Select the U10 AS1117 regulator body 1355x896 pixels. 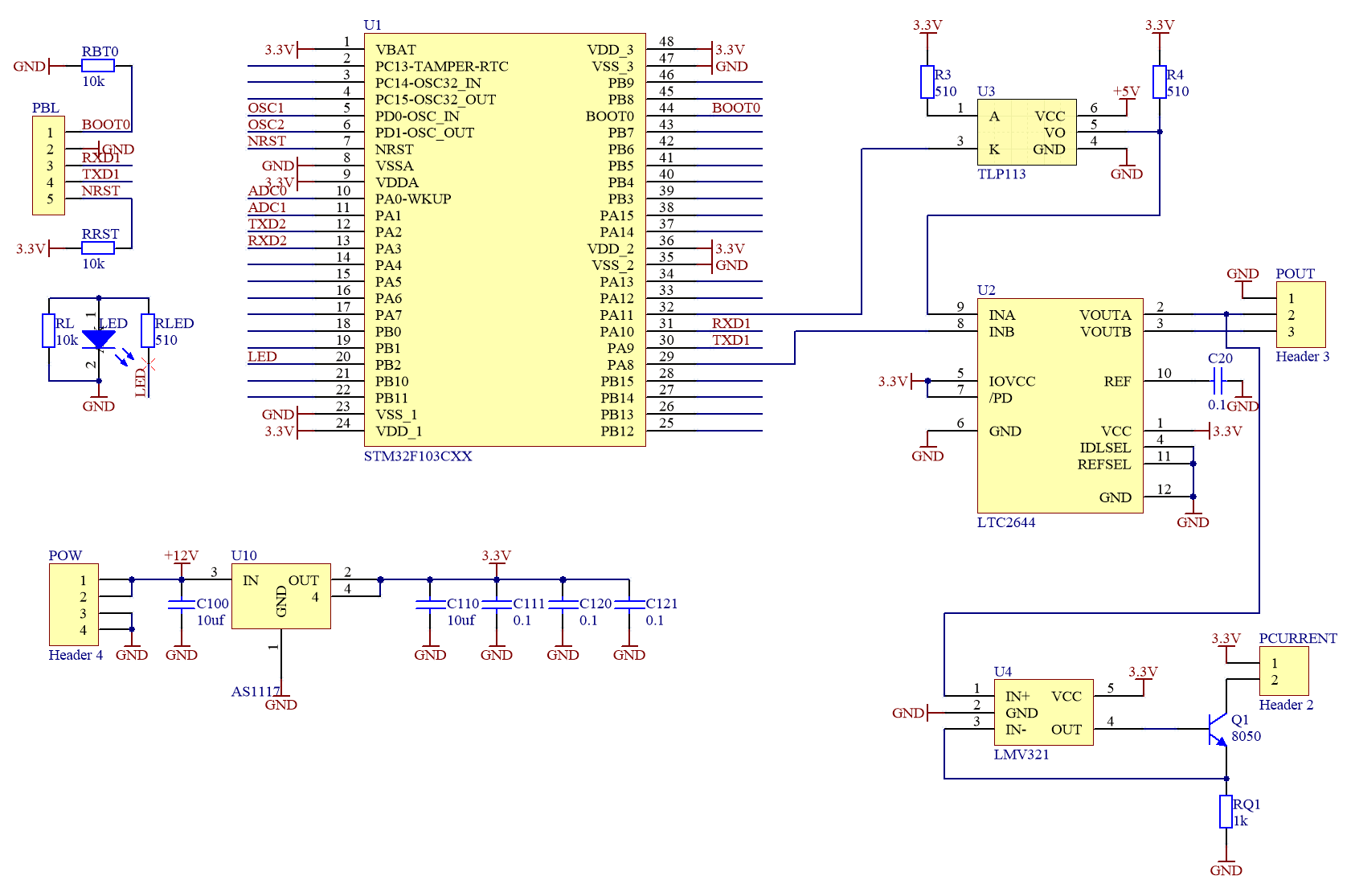click(x=281, y=596)
